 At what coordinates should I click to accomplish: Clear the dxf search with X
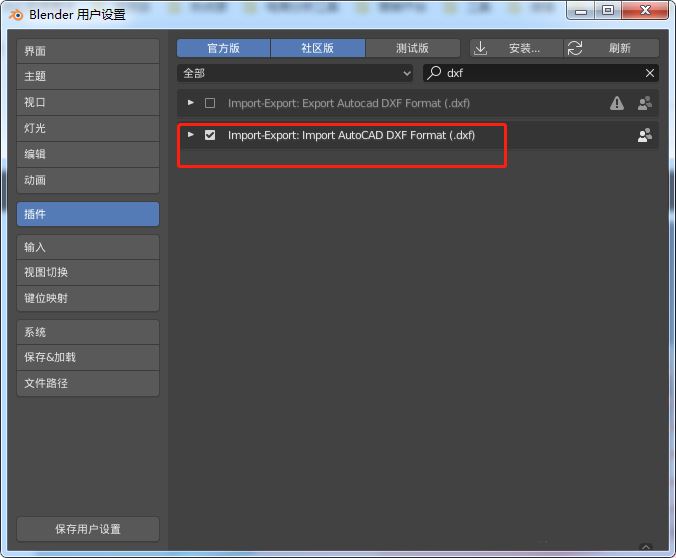click(650, 73)
